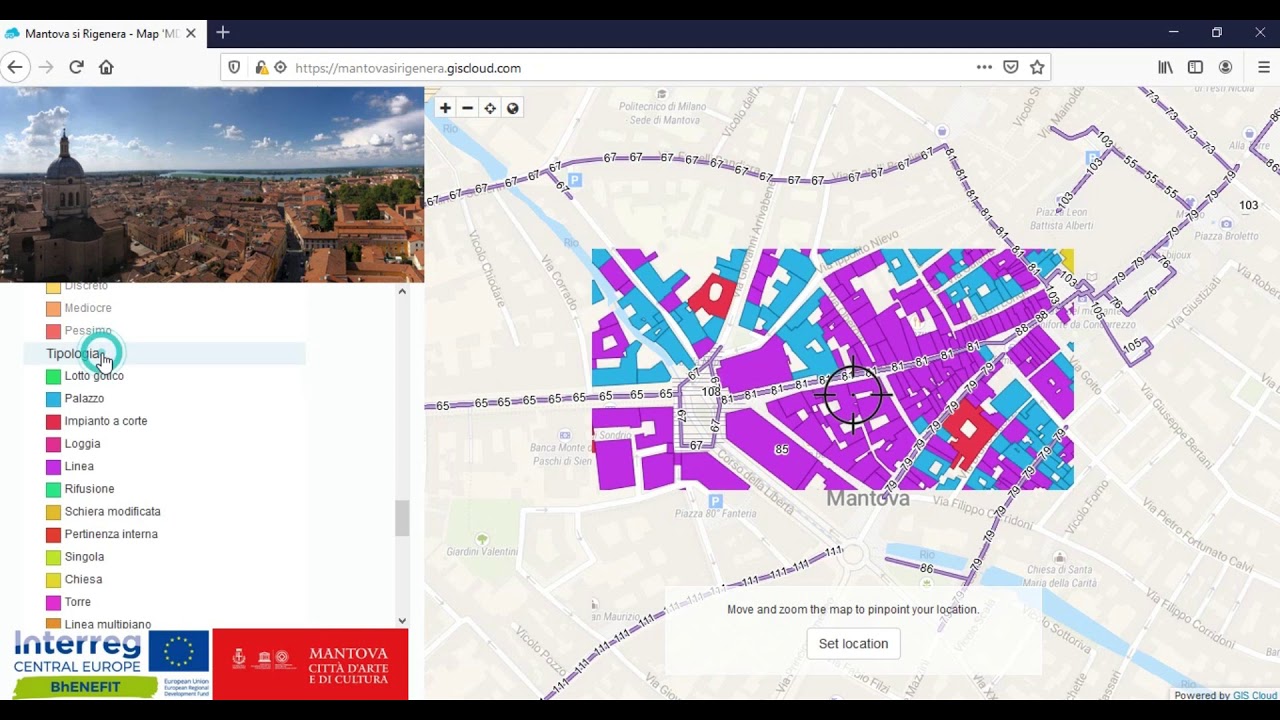Click the legend panel scroll down arrow
The image size is (1280, 720).
click(402, 621)
